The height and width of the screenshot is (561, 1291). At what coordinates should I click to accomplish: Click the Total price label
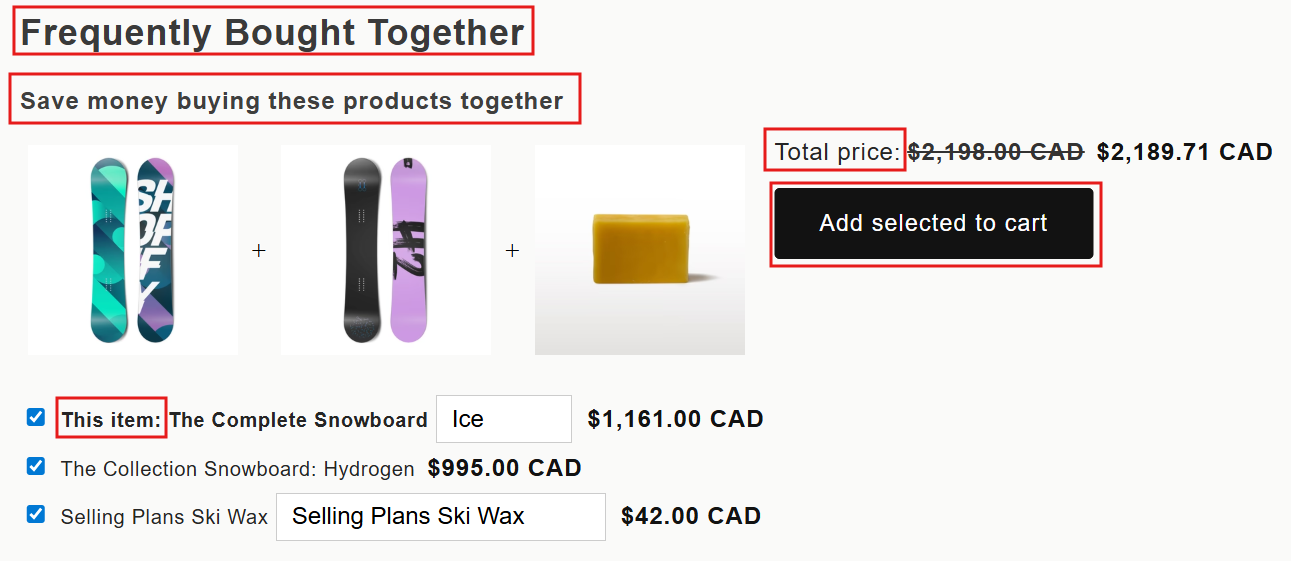(x=838, y=152)
